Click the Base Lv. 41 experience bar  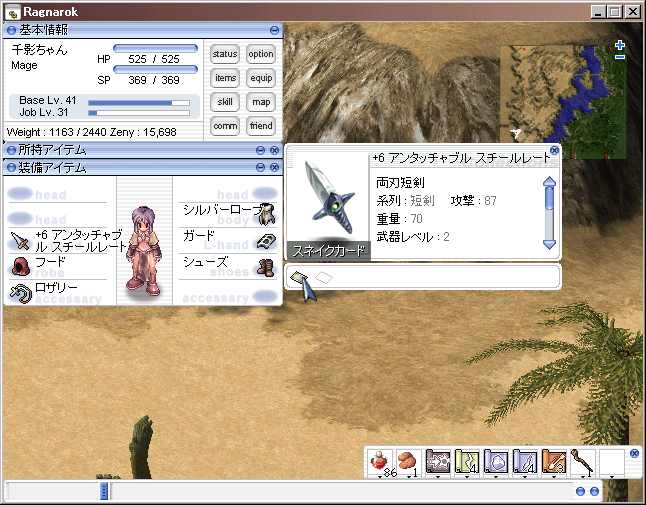(x=139, y=103)
